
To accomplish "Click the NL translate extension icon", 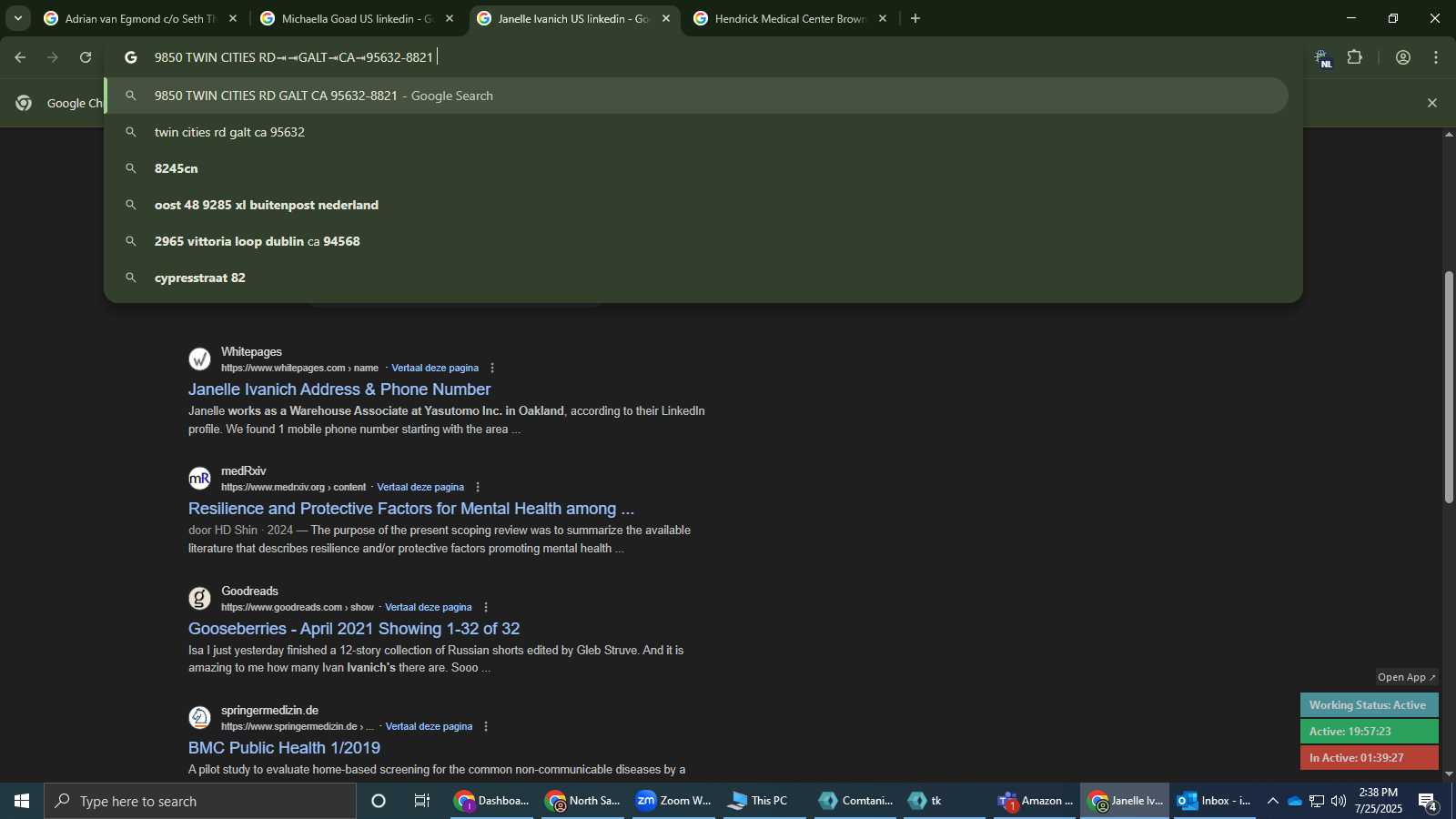I will click(1323, 58).
